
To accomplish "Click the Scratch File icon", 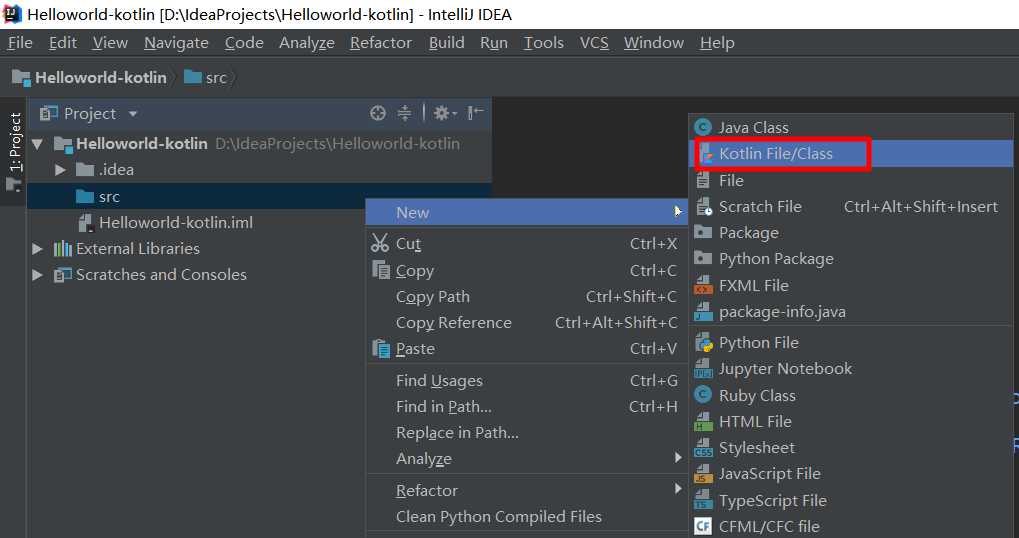I will pyautogui.click(x=704, y=207).
